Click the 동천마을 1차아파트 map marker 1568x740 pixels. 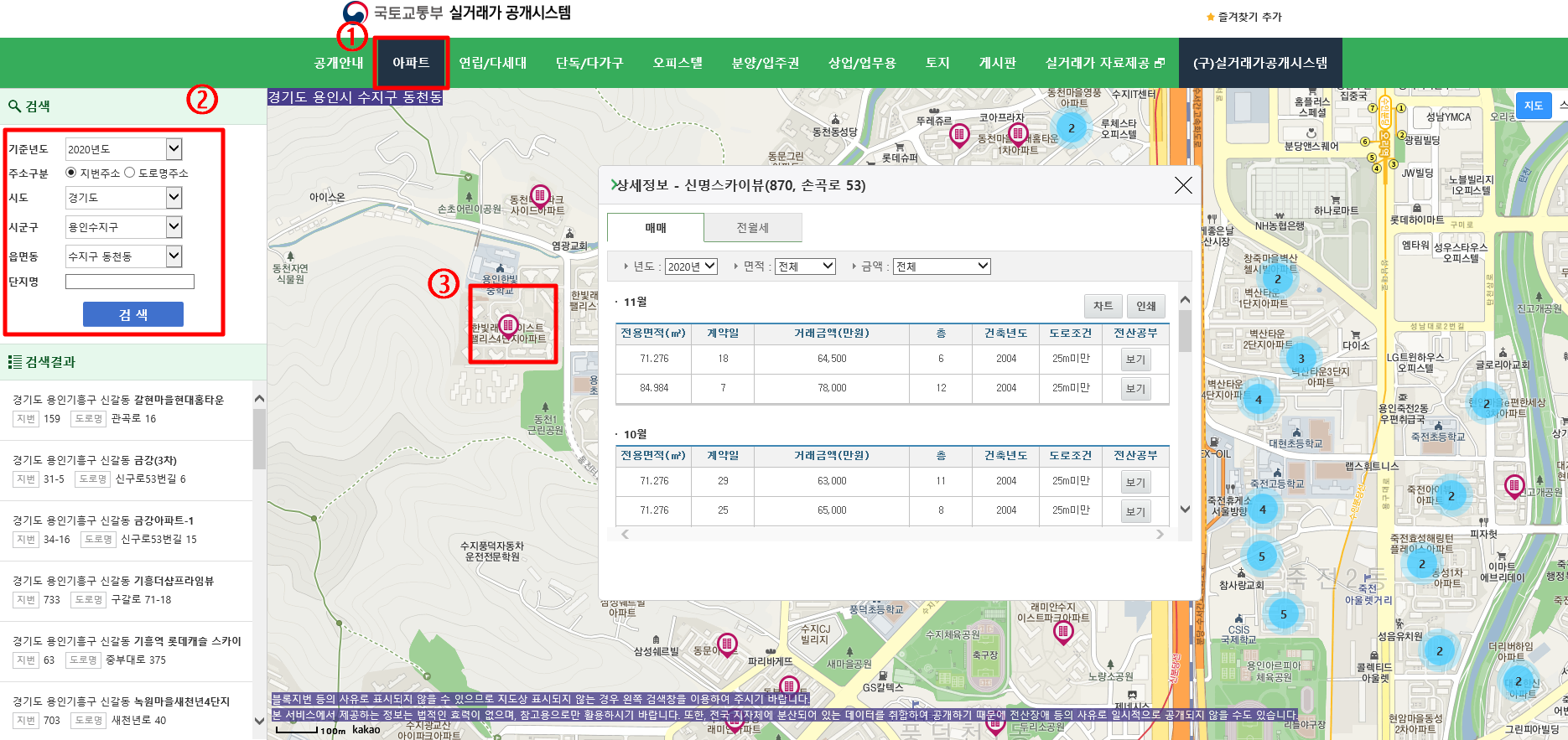pos(1017,133)
